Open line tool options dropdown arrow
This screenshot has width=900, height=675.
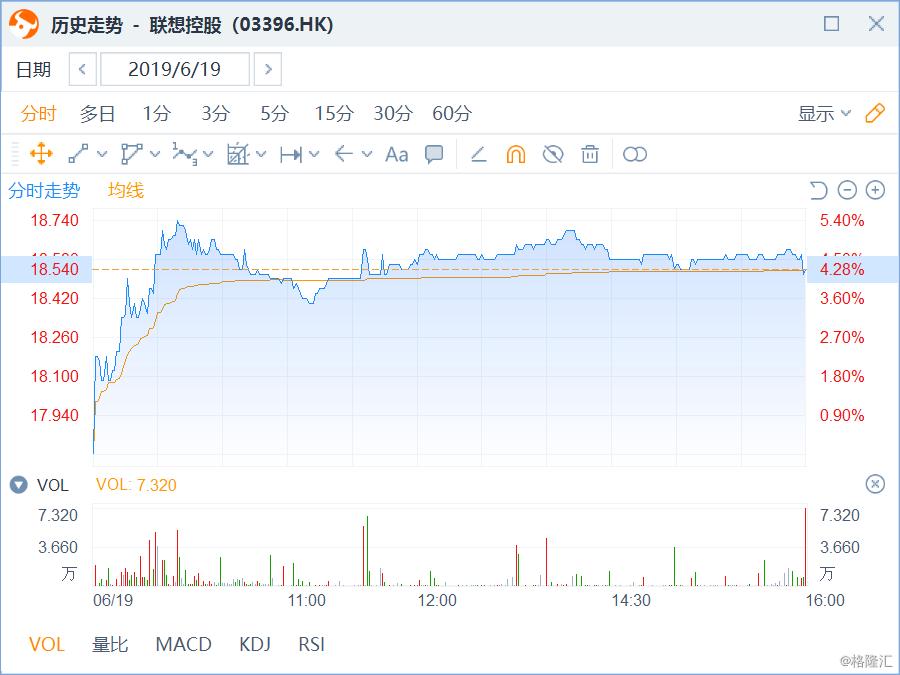[102, 154]
